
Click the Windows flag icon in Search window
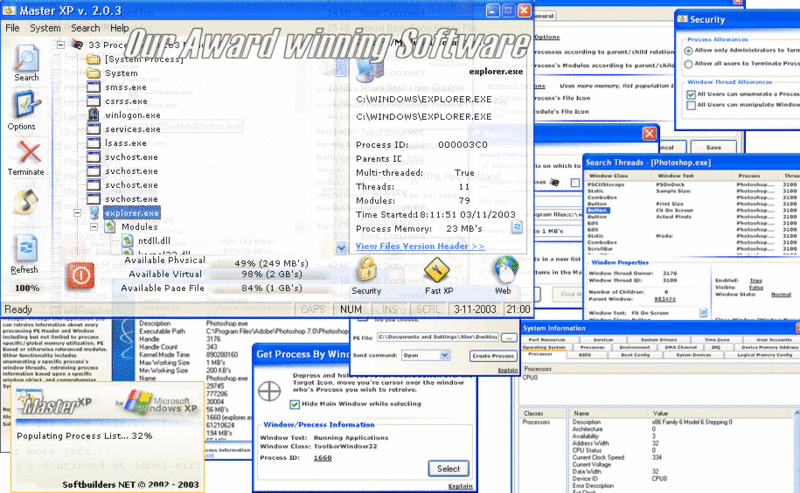click(x=555, y=182)
